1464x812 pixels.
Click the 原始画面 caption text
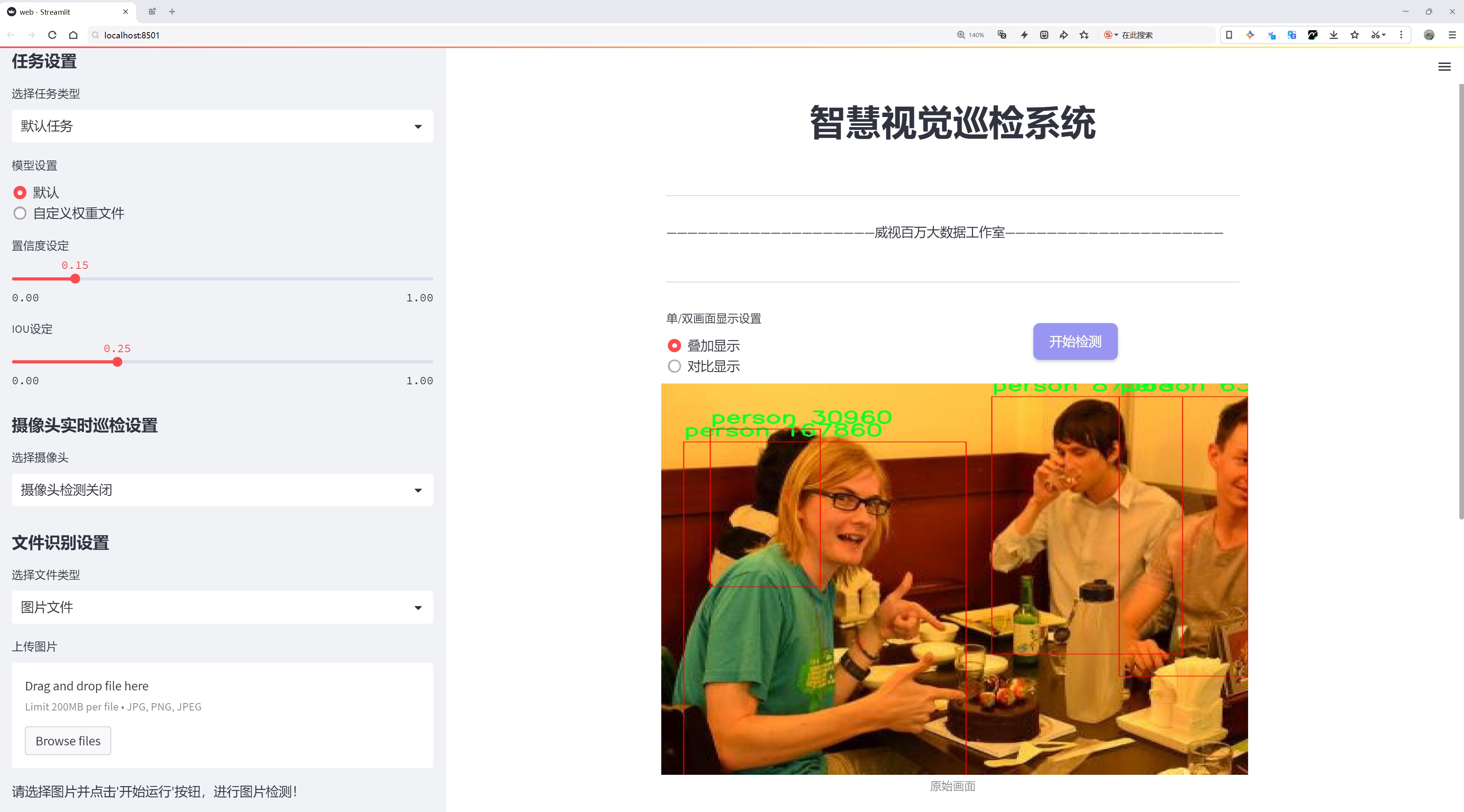click(x=952, y=786)
